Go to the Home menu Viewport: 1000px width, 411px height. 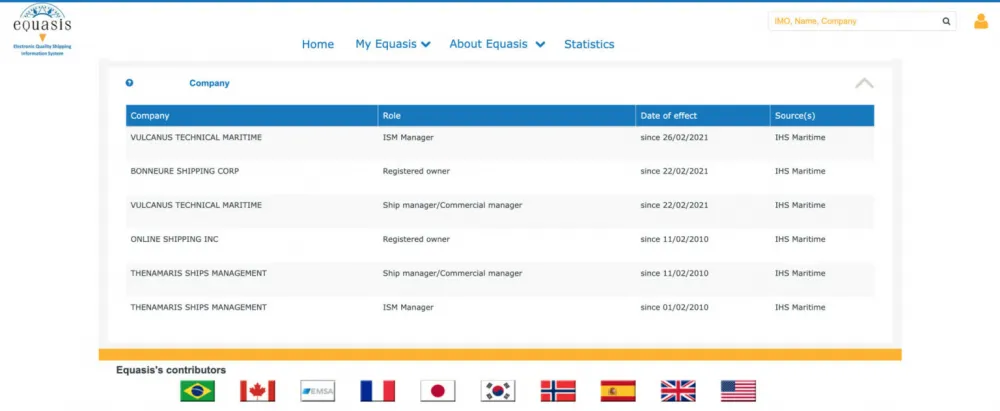coord(318,44)
